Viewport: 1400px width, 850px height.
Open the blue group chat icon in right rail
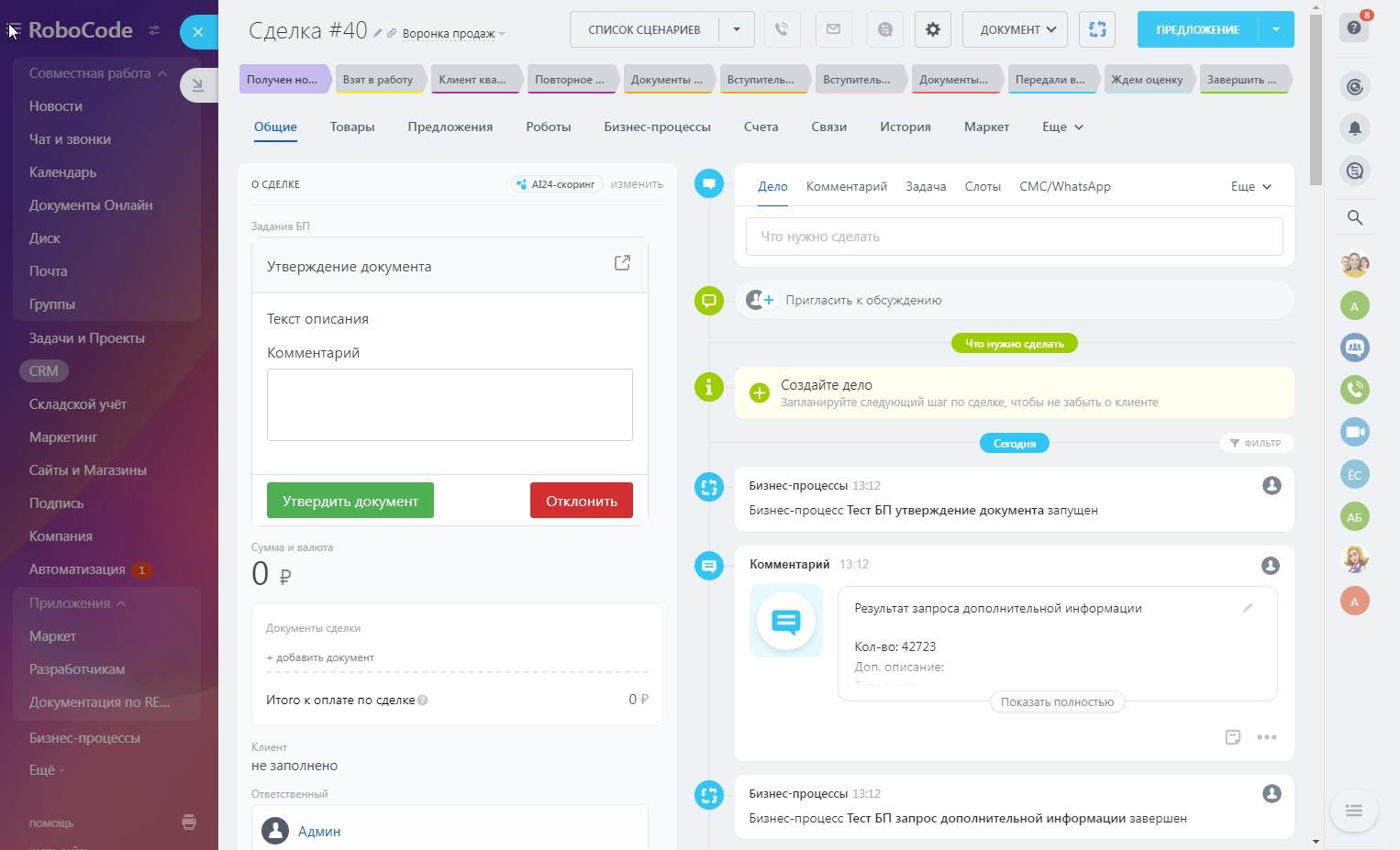click(x=1355, y=348)
